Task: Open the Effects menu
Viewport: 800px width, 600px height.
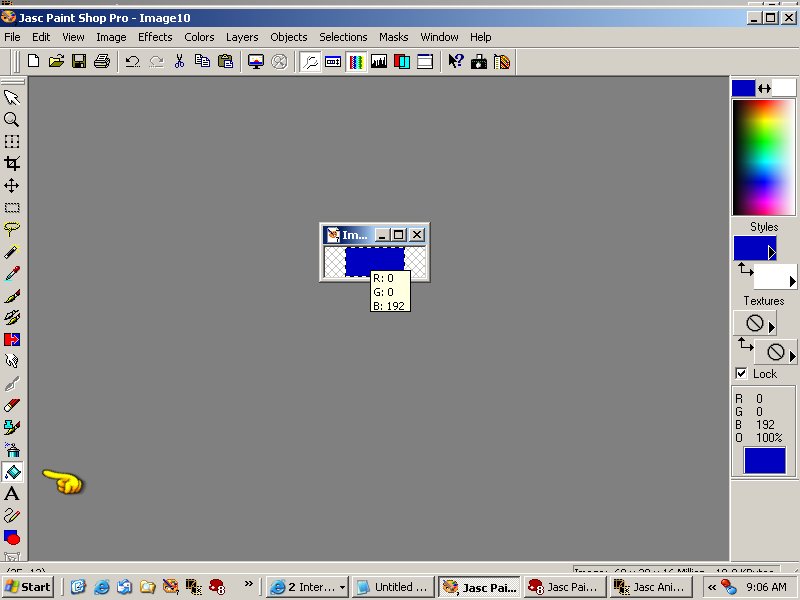Action: click(155, 37)
